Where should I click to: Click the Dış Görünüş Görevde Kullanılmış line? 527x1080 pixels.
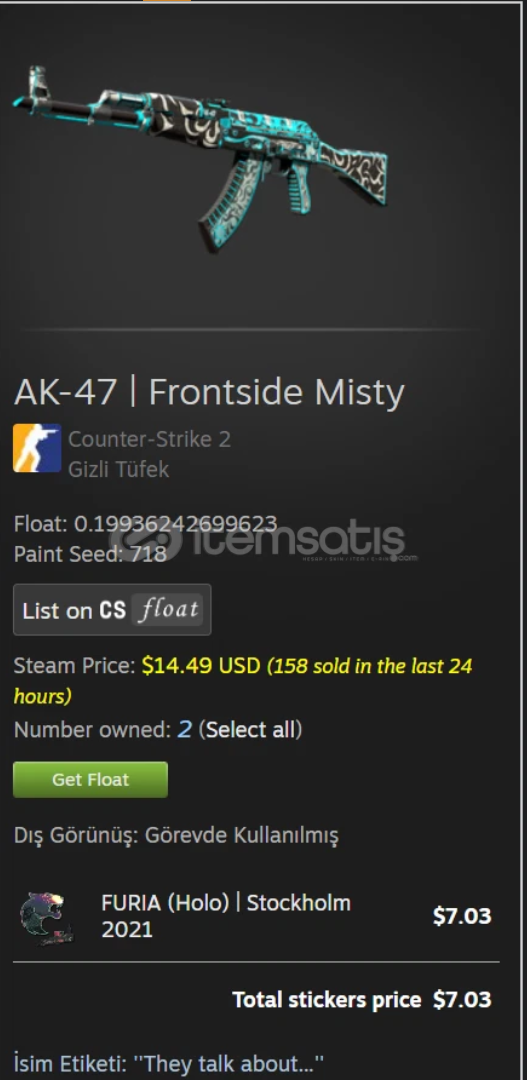point(176,836)
